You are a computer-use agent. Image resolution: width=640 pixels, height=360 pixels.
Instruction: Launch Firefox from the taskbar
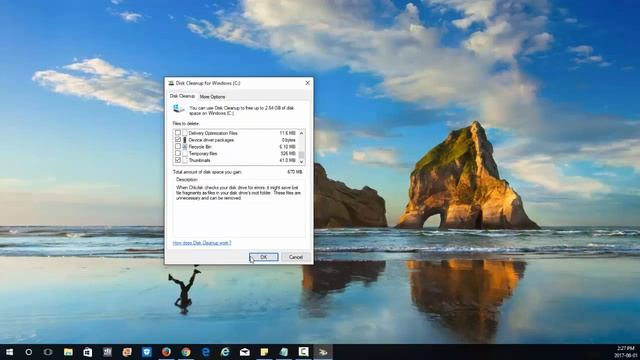point(166,352)
